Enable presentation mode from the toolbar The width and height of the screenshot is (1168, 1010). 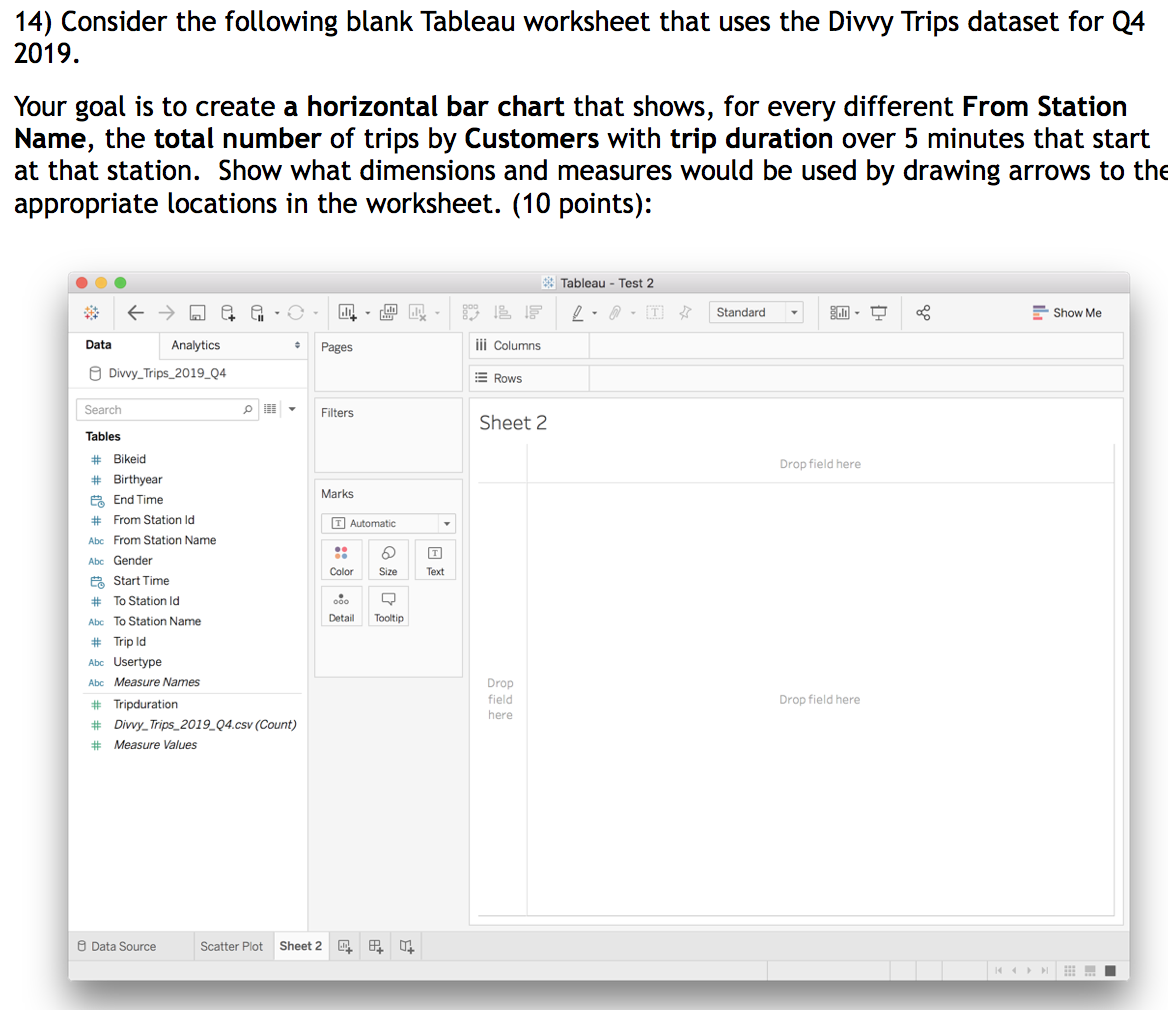click(878, 312)
